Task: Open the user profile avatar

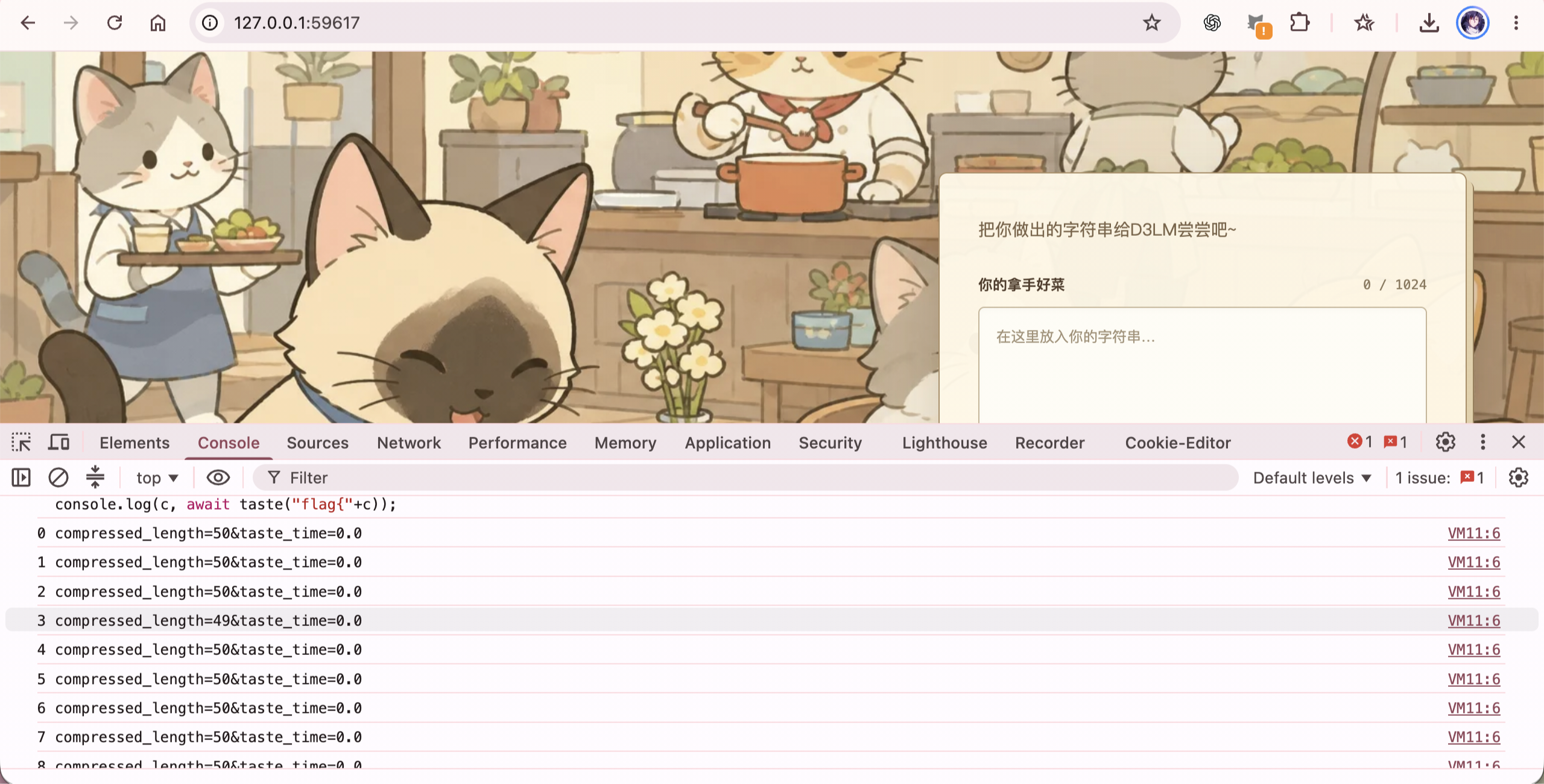Action: click(1473, 23)
